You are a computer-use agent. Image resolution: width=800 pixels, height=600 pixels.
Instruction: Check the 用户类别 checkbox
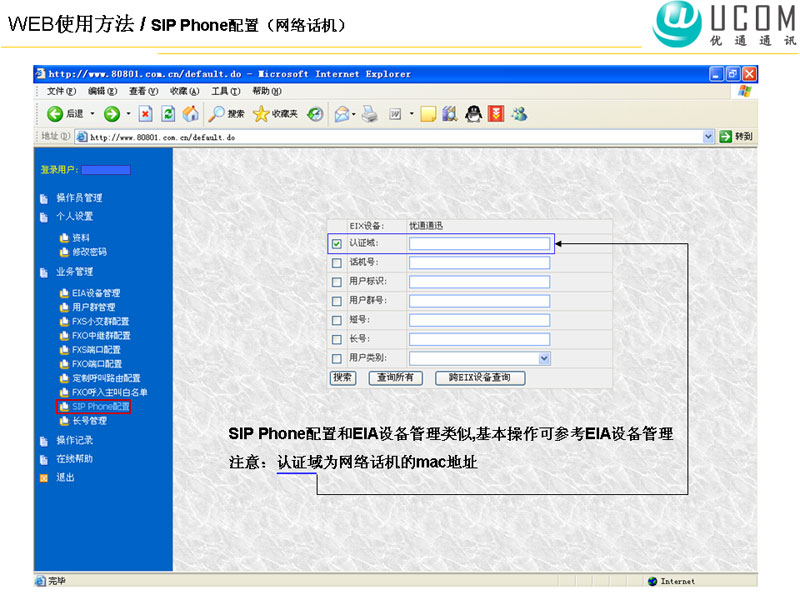337,359
